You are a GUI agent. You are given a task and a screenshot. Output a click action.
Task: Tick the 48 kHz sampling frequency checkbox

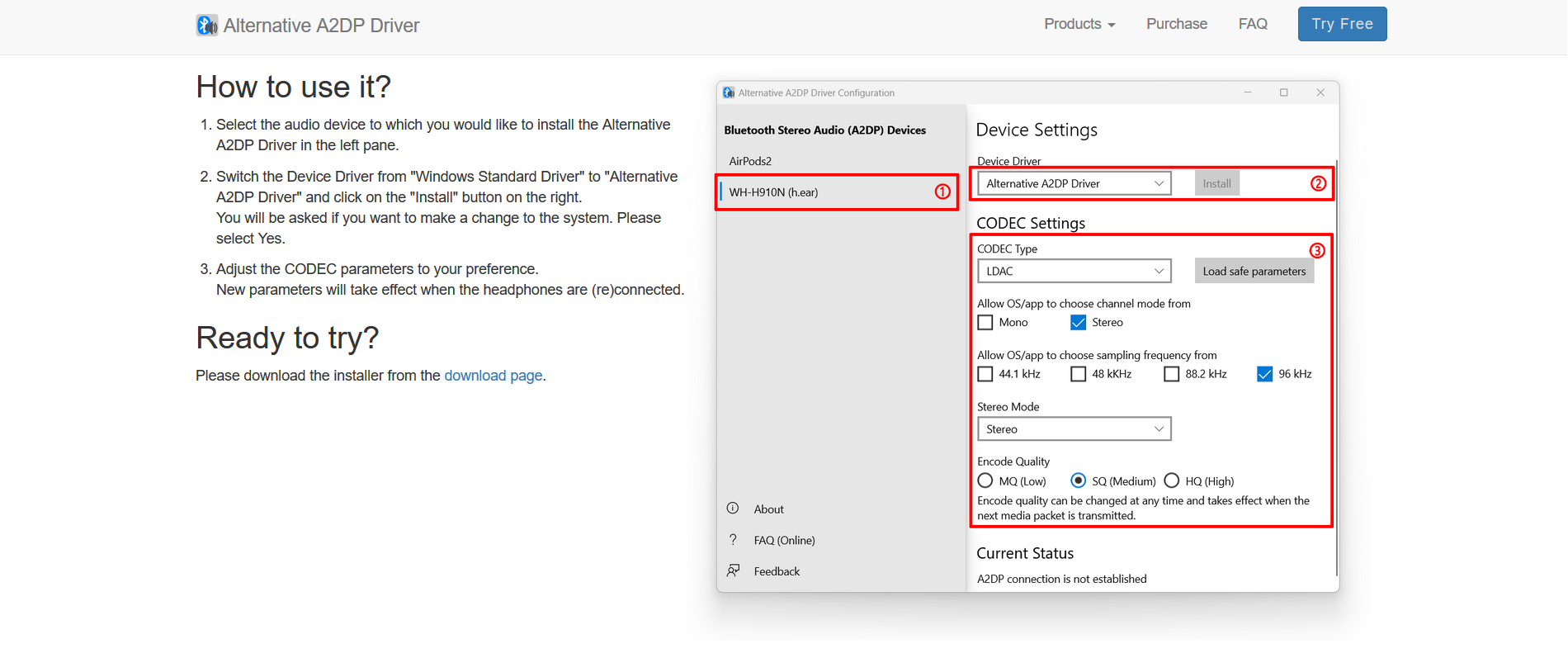(1079, 374)
